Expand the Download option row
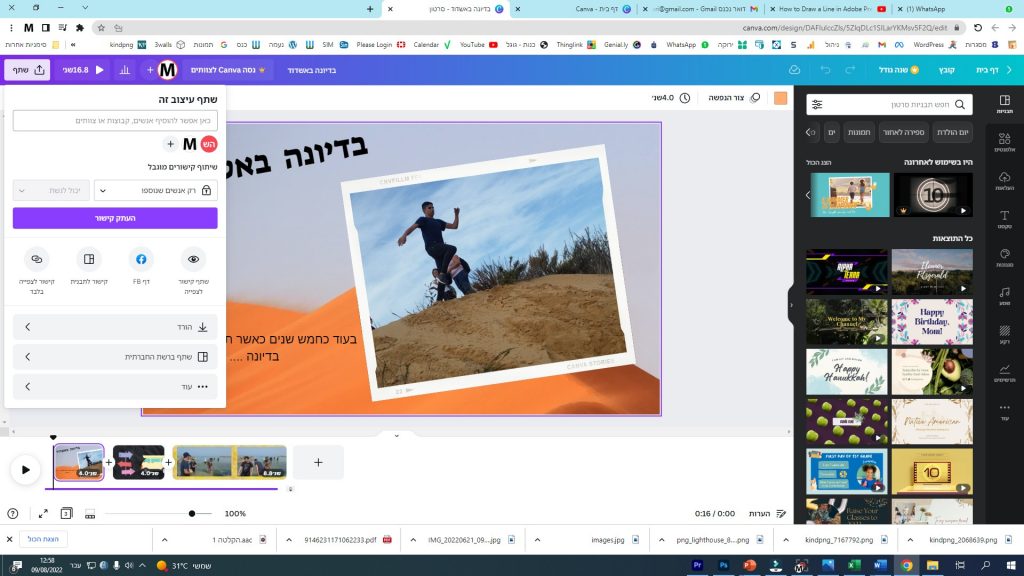Viewport: 1024px width, 576px height. click(x=115, y=327)
